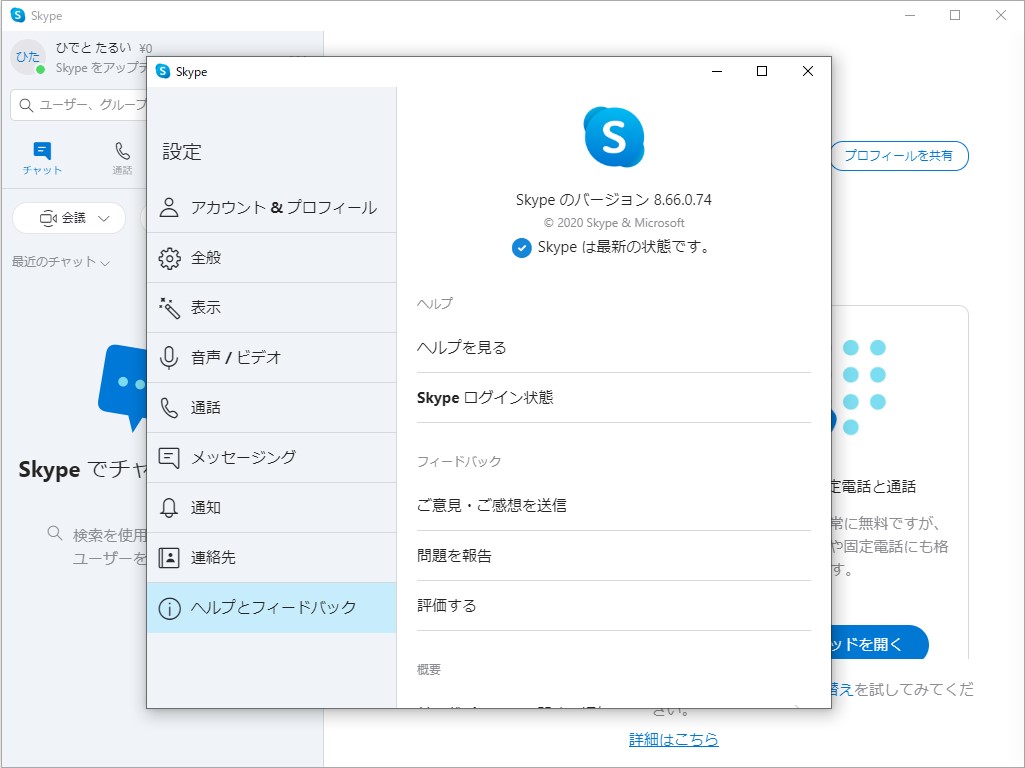Switch to チャット in the left sidebar
The height and width of the screenshot is (768, 1025).
coord(41,157)
